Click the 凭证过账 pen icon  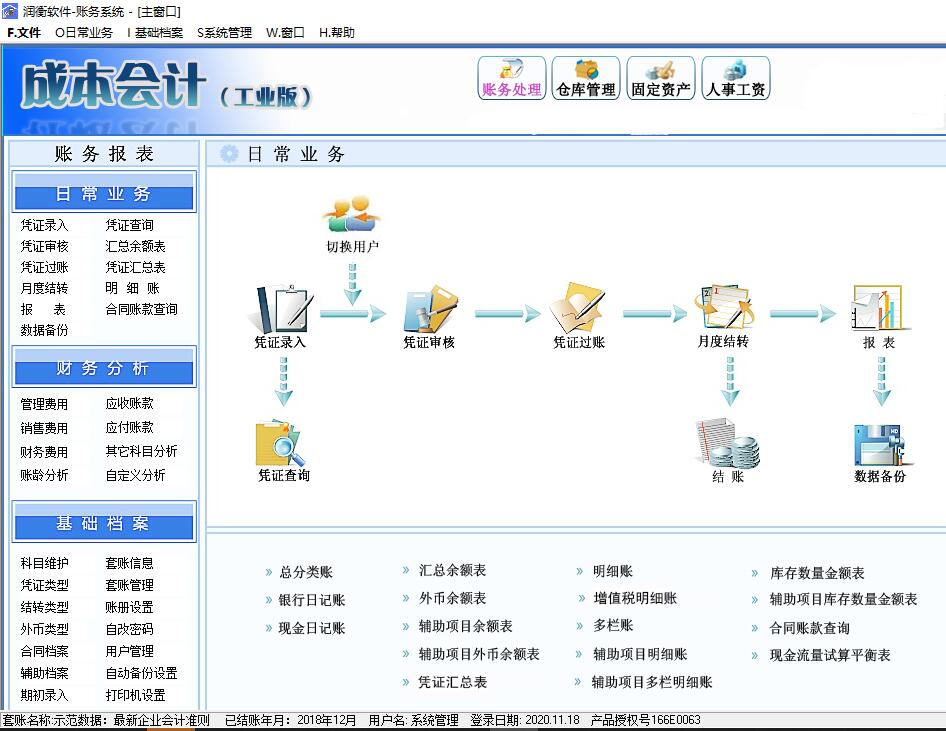click(x=578, y=309)
